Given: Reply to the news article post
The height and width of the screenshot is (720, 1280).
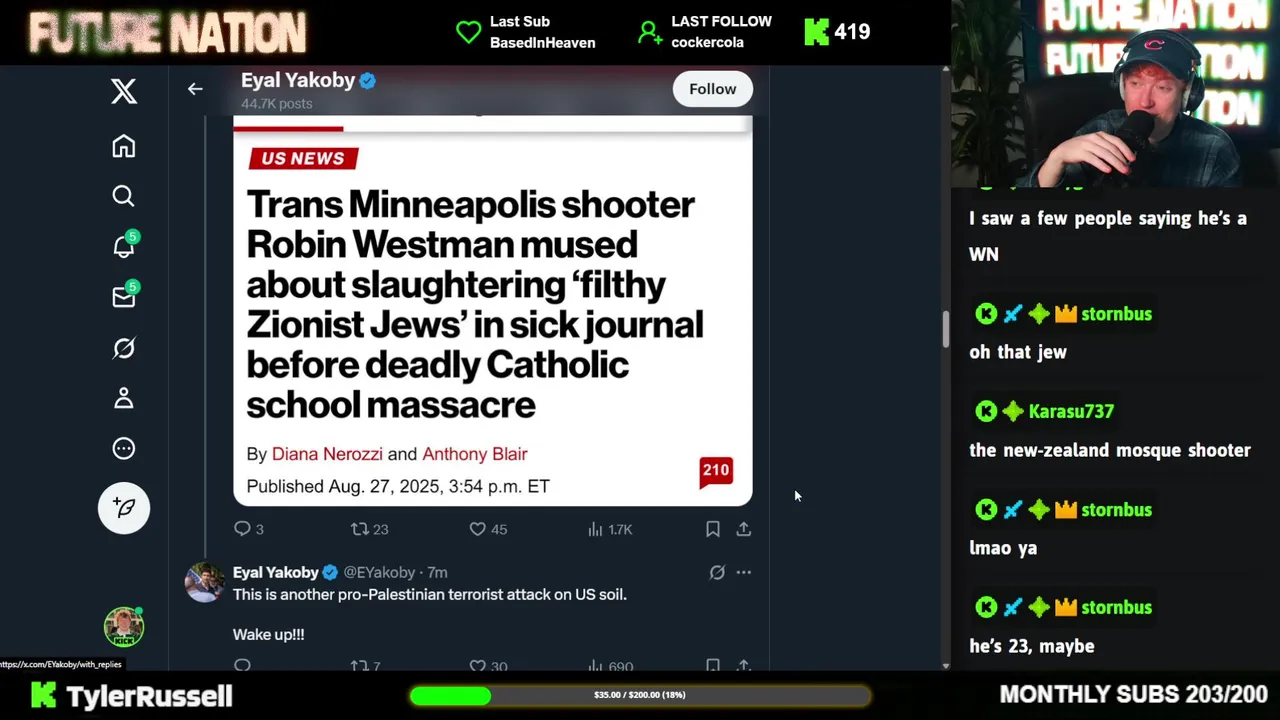Looking at the screenshot, I should (242, 529).
